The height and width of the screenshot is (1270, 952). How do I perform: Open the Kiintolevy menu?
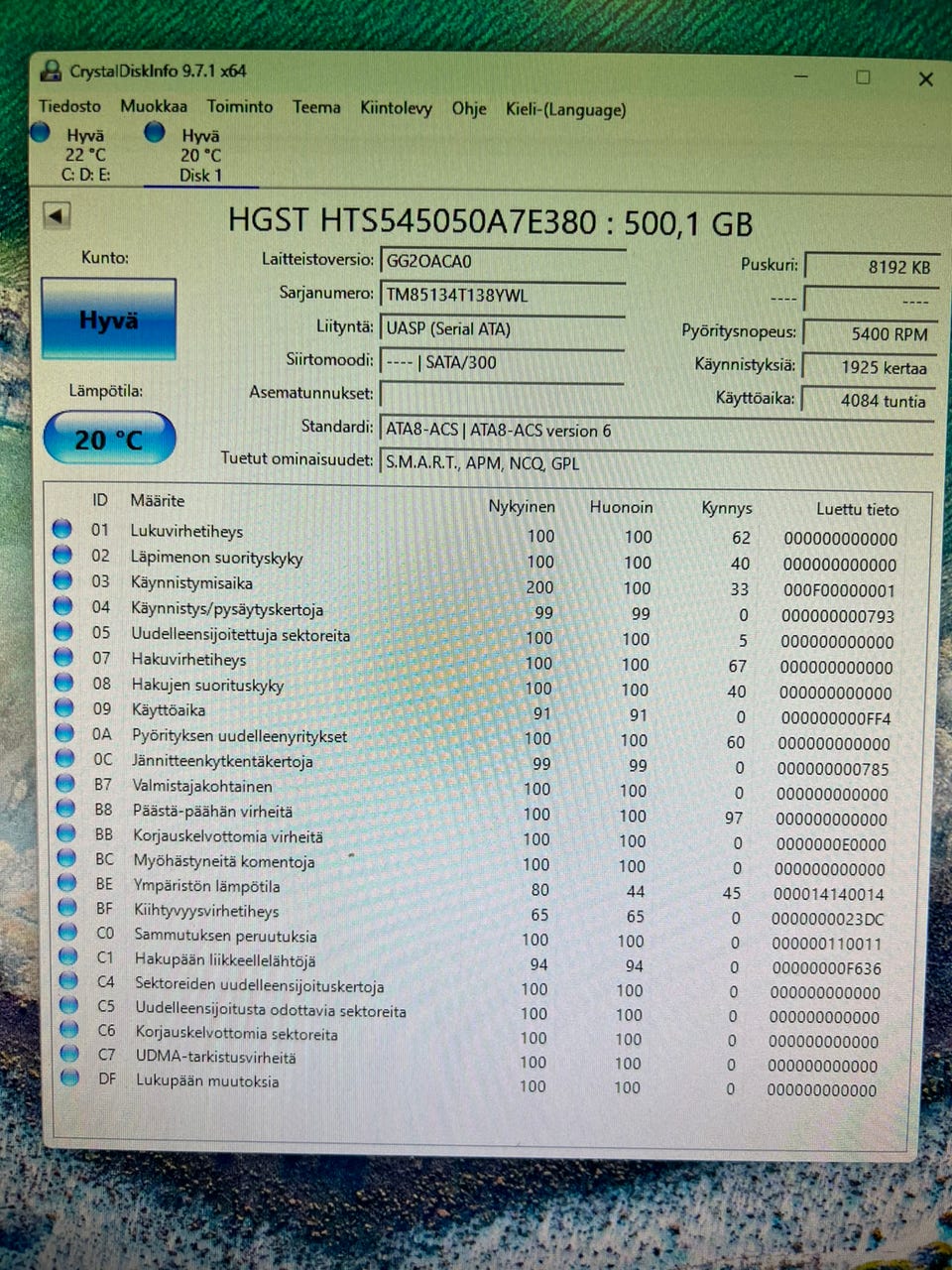pyautogui.click(x=396, y=108)
